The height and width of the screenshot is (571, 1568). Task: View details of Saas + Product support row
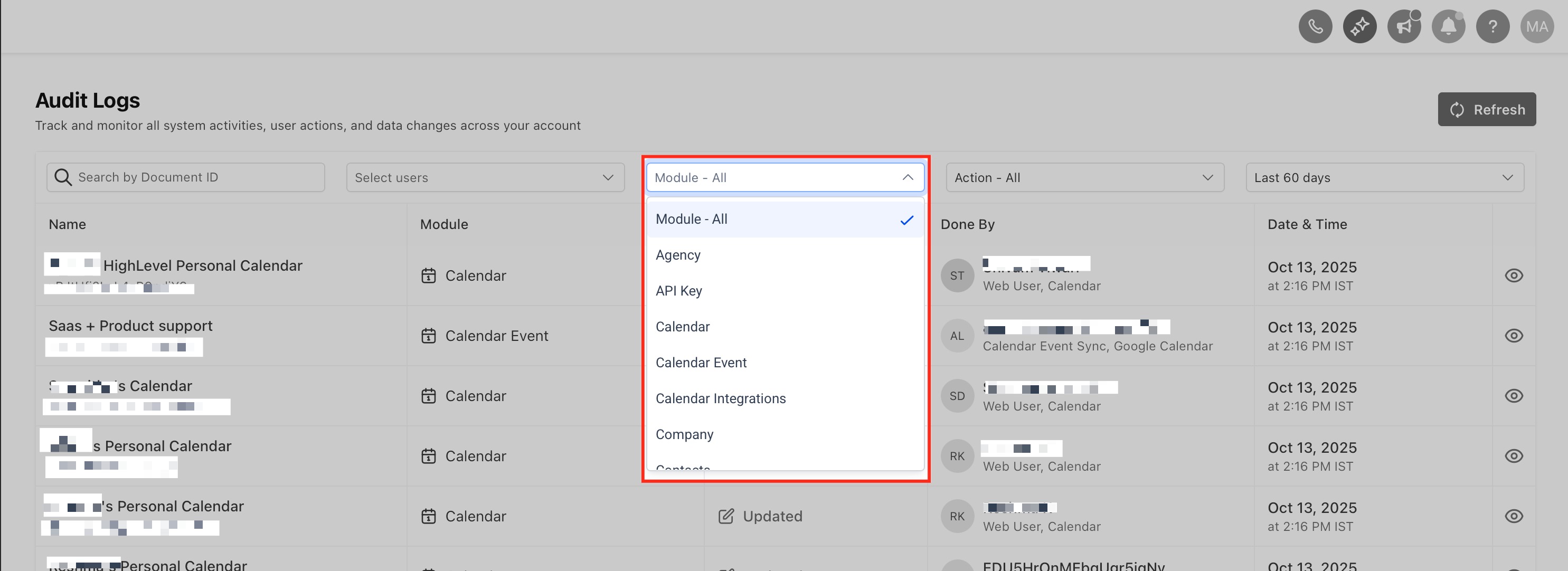[1513, 336]
